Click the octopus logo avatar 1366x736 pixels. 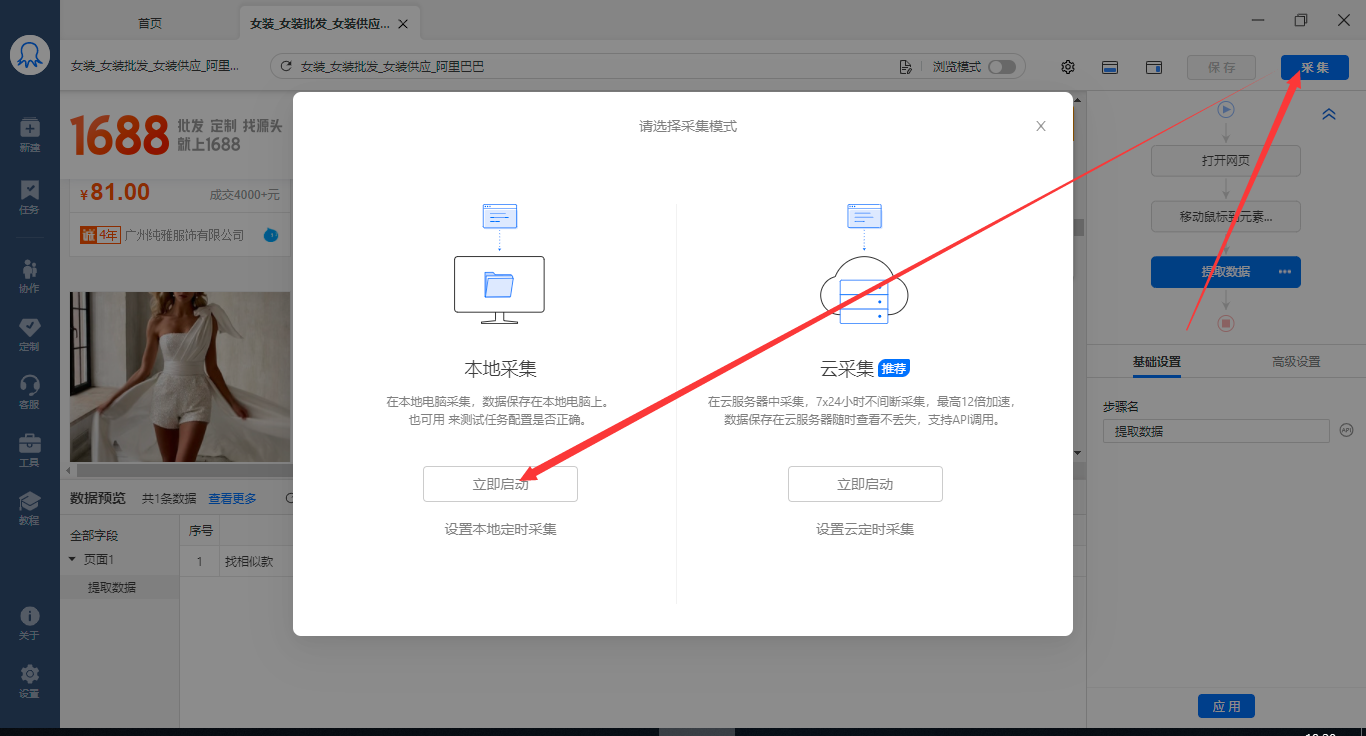(30, 55)
